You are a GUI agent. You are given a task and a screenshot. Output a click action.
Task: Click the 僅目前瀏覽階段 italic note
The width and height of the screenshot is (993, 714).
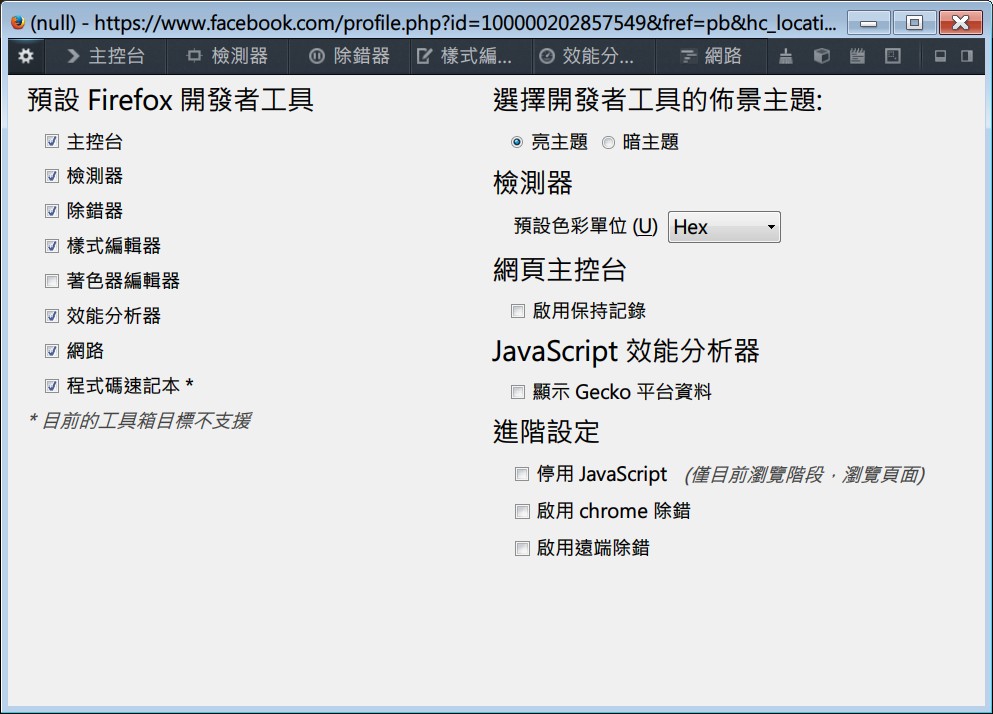coord(804,475)
